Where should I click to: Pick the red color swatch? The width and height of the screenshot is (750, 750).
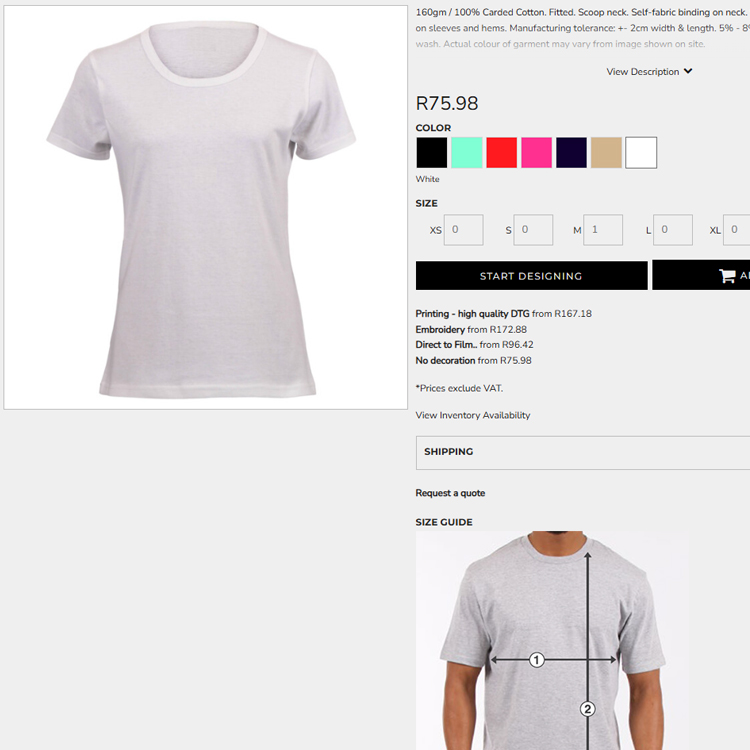(501, 153)
